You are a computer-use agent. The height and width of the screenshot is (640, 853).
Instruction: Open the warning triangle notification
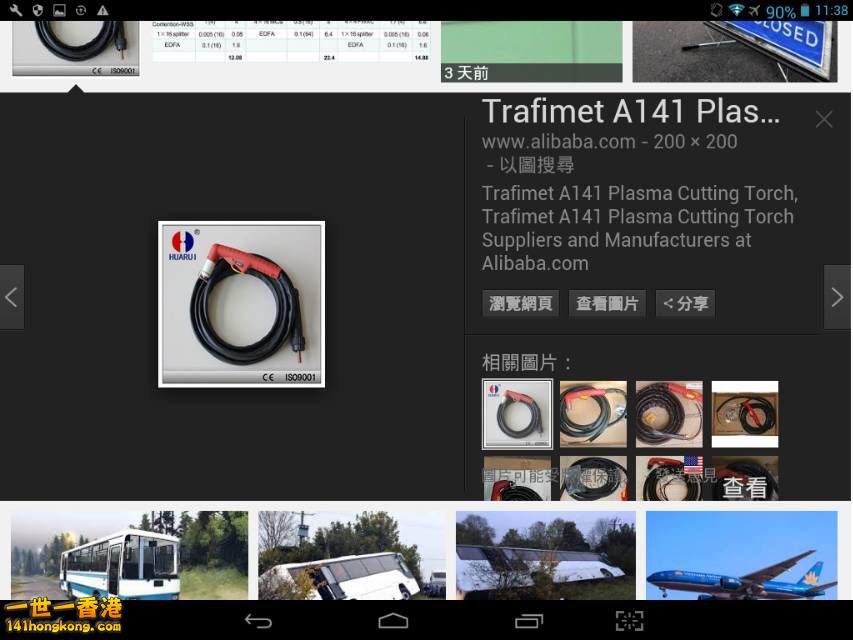pyautogui.click(x=102, y=10)
